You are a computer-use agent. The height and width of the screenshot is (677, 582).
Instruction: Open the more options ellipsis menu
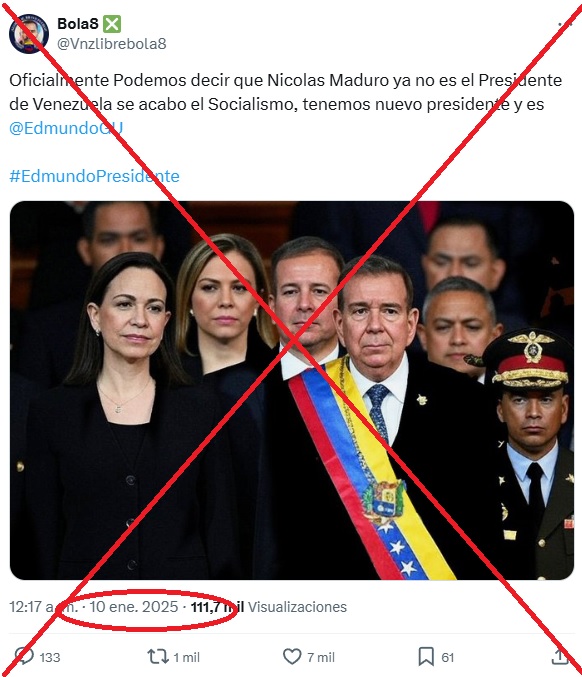pos(564,25)
